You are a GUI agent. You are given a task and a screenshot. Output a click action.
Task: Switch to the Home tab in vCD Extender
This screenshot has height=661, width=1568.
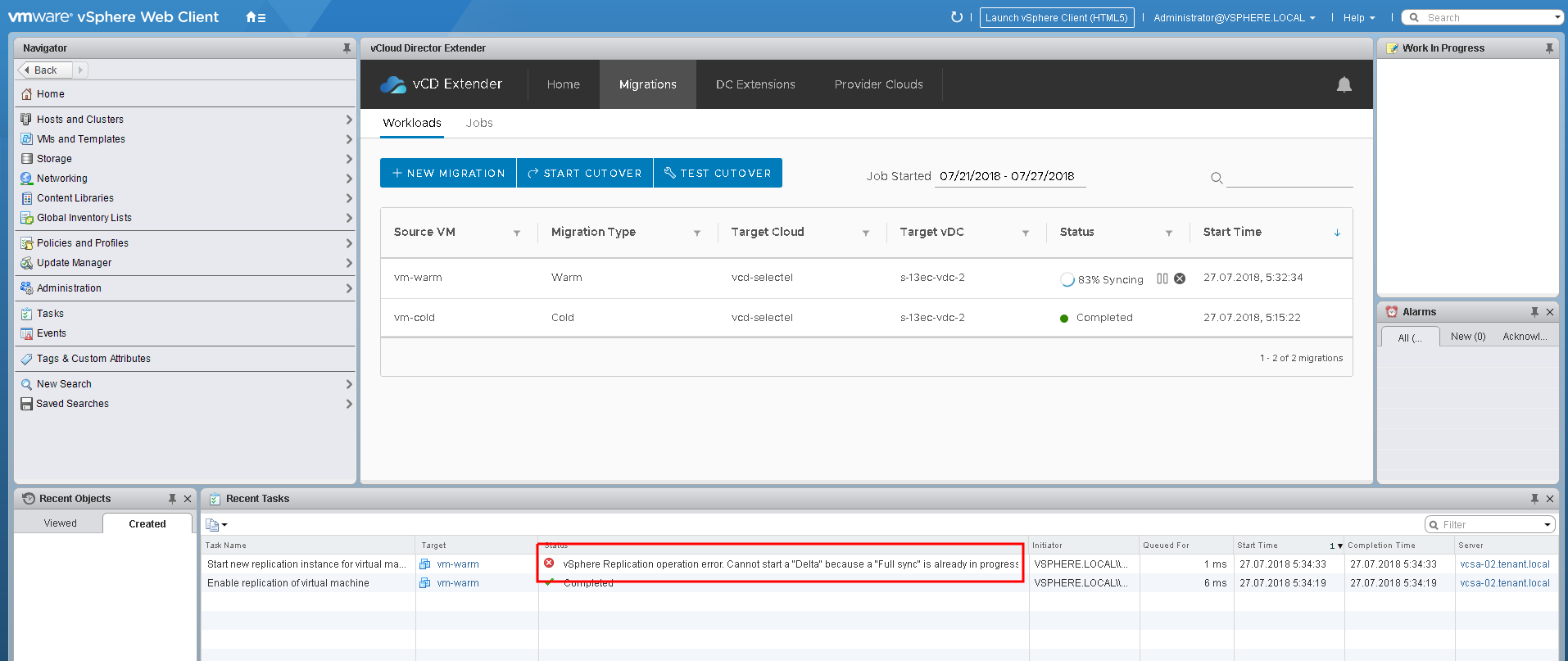coord(564,84)
